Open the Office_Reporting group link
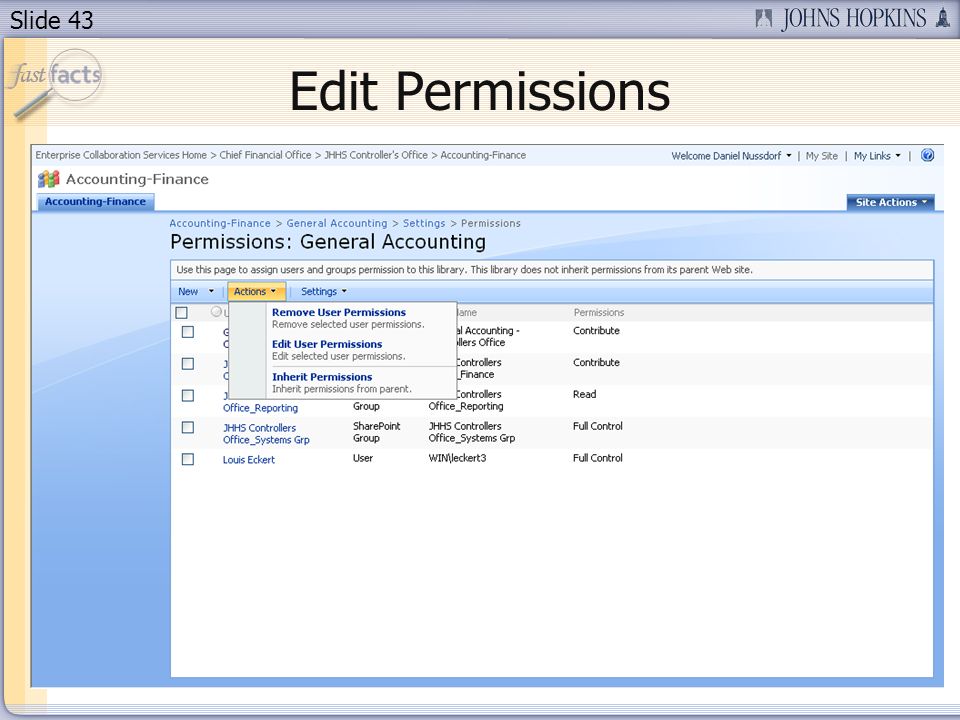 (260, 408)
